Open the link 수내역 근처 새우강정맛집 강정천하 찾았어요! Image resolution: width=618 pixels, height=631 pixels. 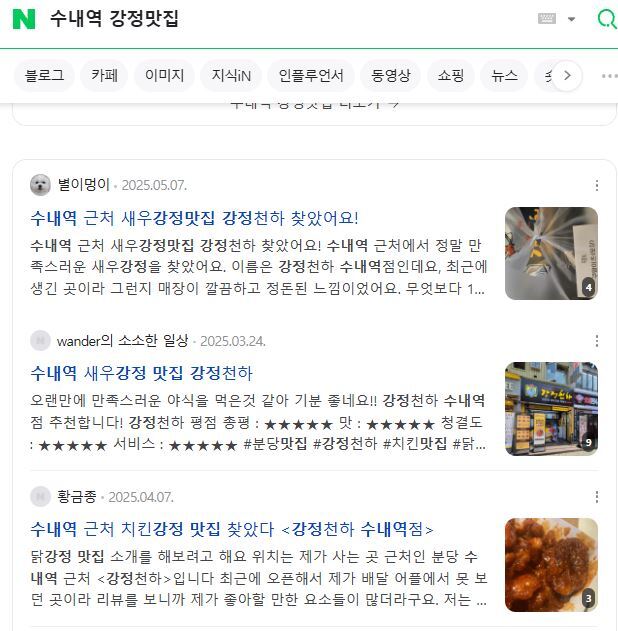coord(194,218)
